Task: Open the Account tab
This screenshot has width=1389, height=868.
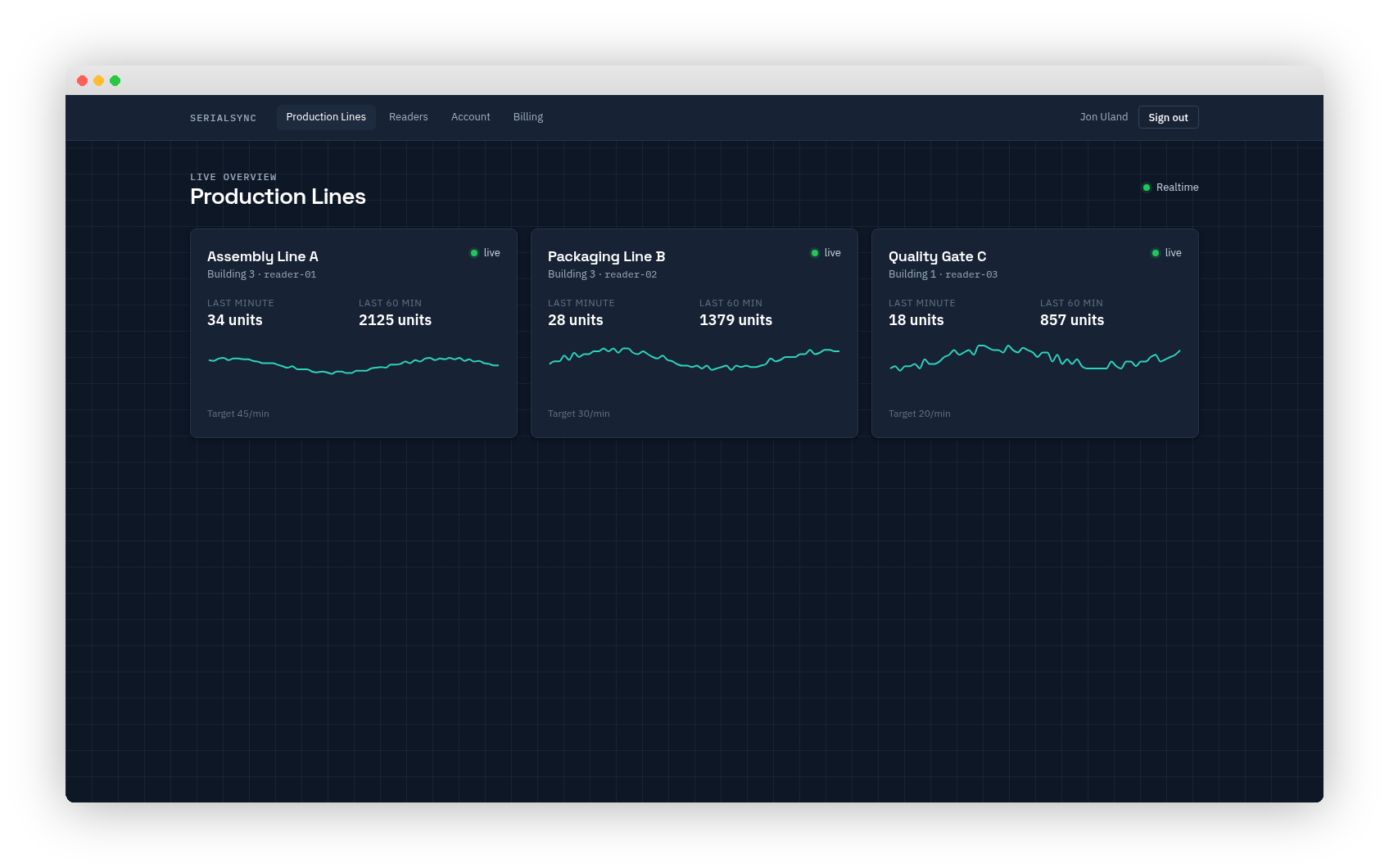Action: [x=470, y=117]
